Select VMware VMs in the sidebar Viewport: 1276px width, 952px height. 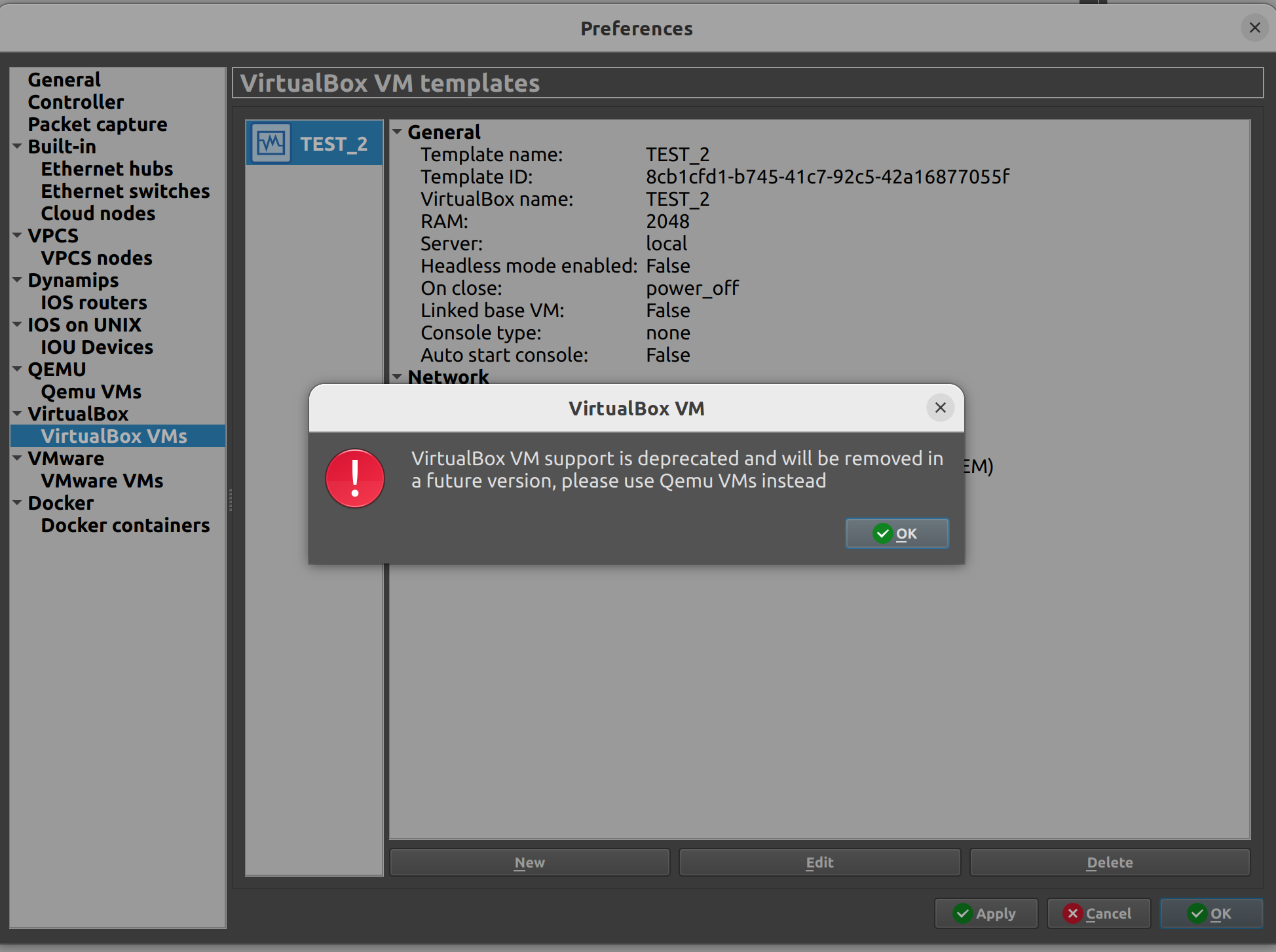[x=102, y=480]
